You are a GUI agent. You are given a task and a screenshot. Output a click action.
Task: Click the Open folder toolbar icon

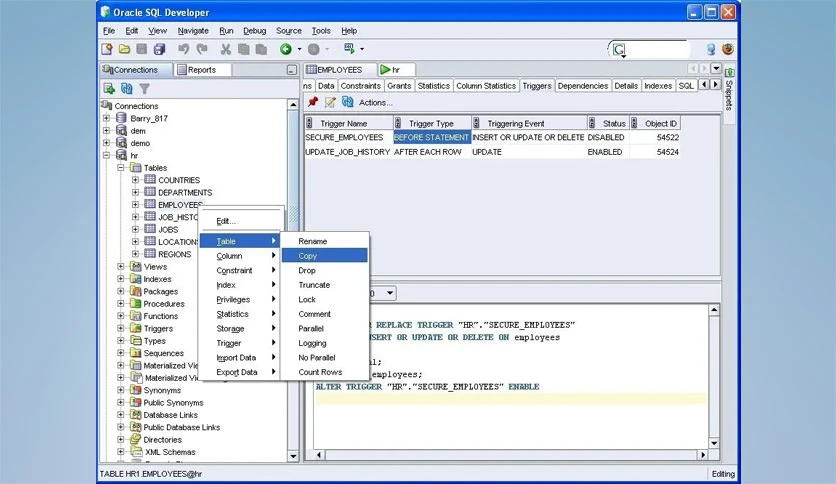(124, 49)
